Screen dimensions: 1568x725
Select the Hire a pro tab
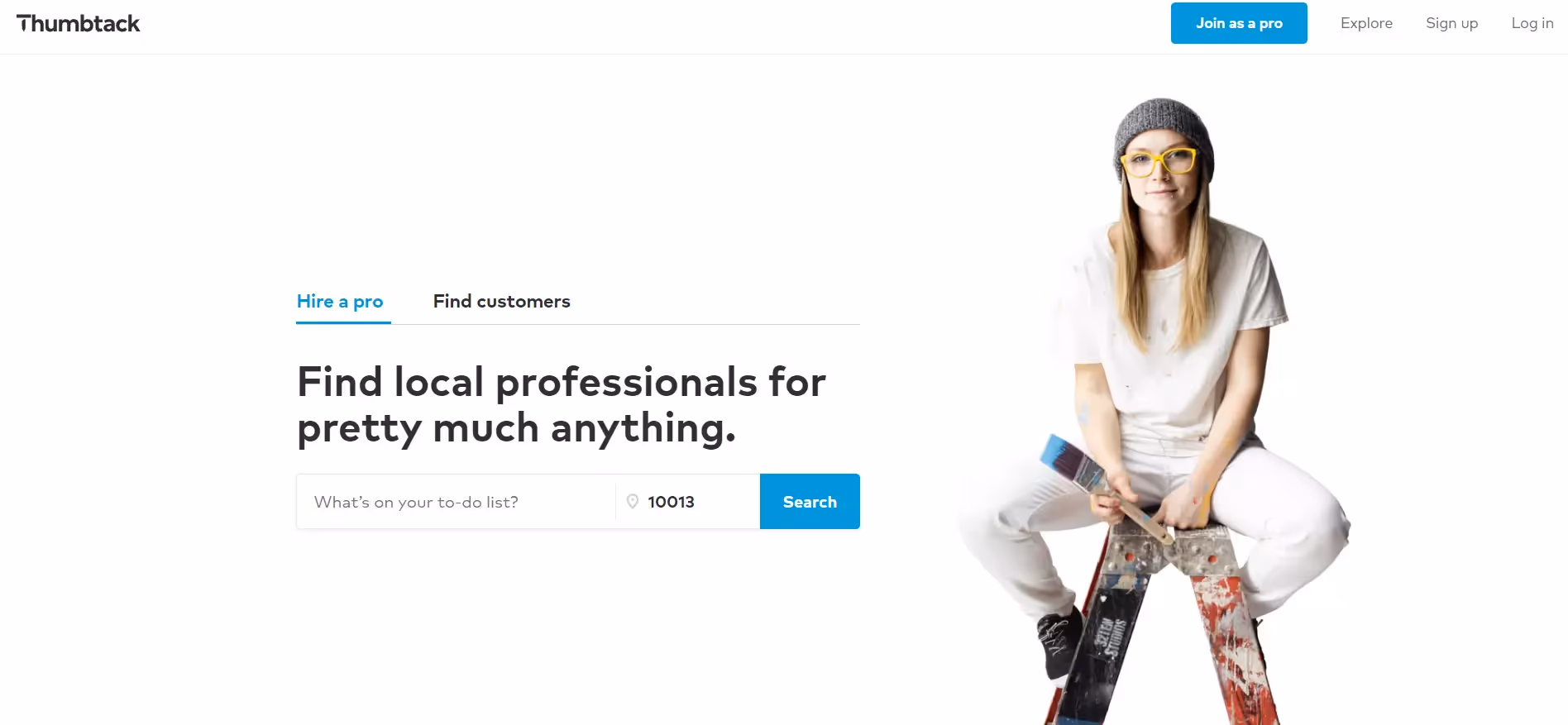coord(340,302)
